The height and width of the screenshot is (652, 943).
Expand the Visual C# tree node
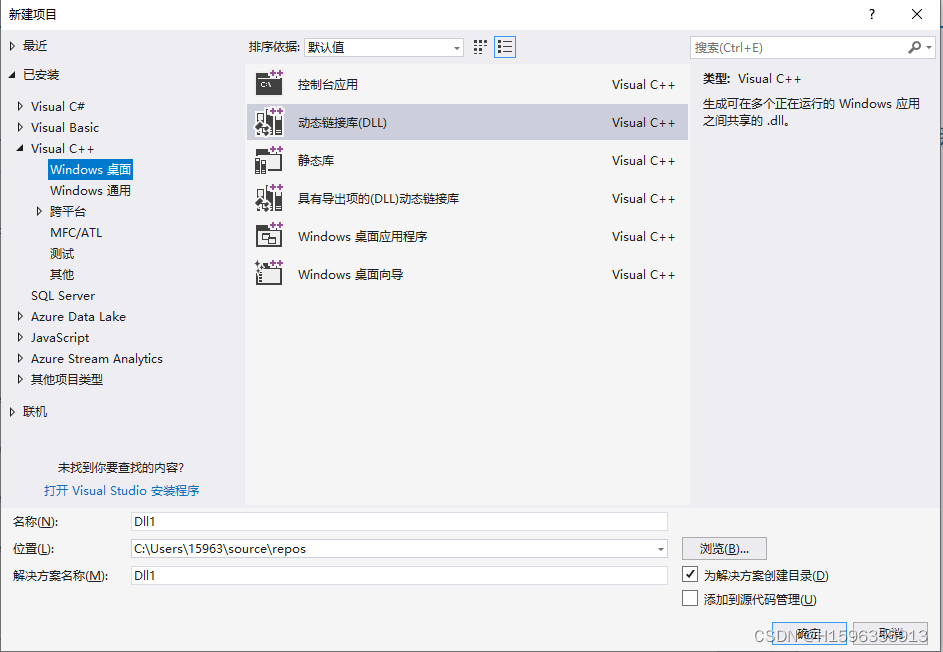(x=21, y=106)
